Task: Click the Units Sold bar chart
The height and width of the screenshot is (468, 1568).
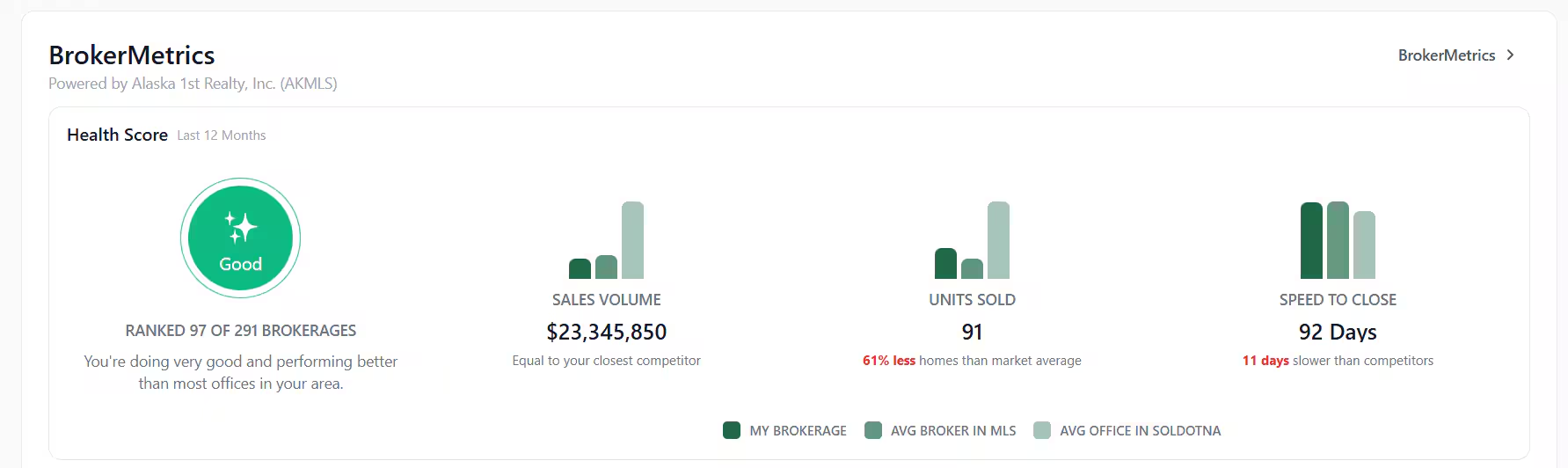Action: 972,241
